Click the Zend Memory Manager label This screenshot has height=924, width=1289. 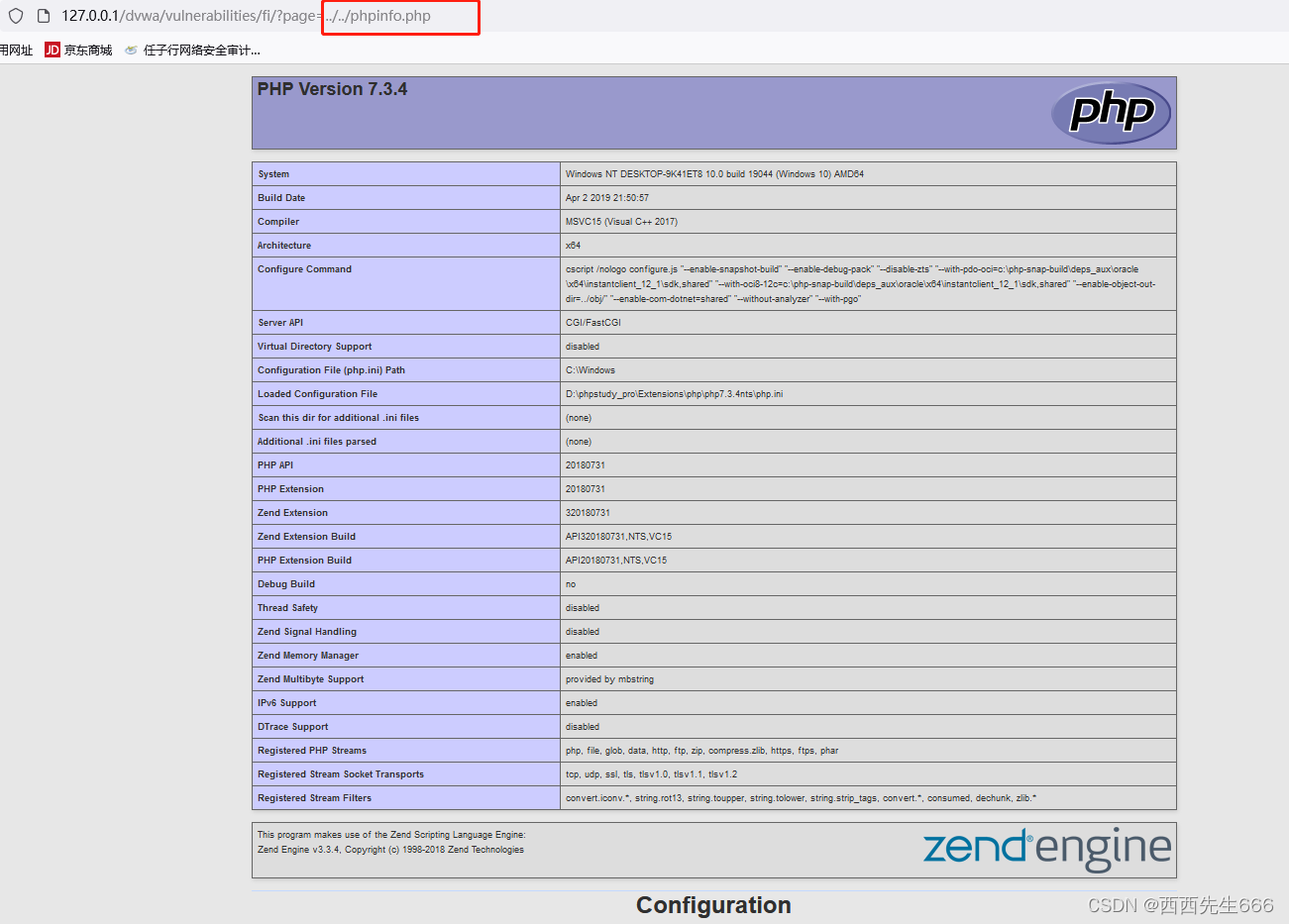coord(308,656)
